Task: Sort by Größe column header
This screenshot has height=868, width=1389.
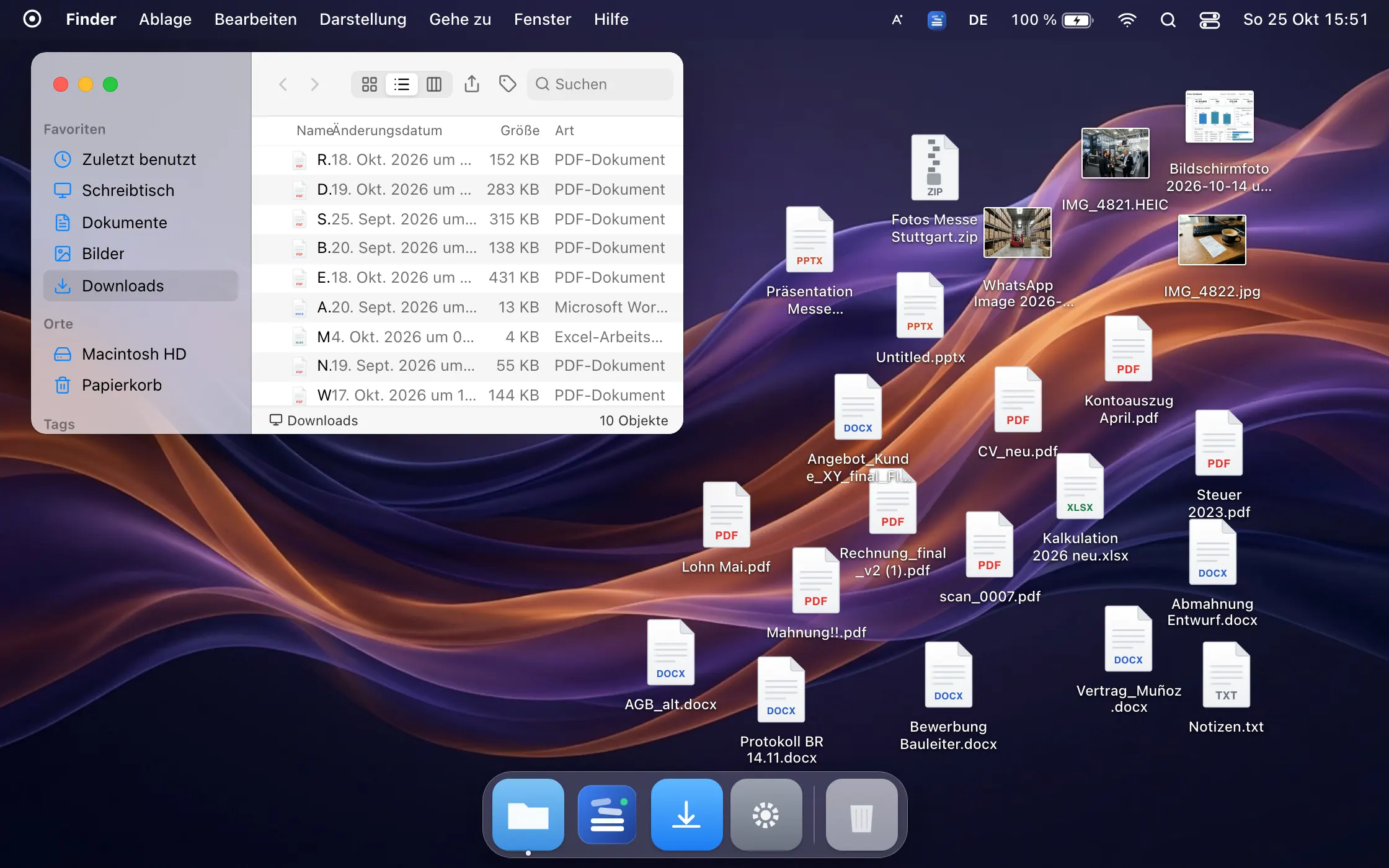Action: point(520,131)
